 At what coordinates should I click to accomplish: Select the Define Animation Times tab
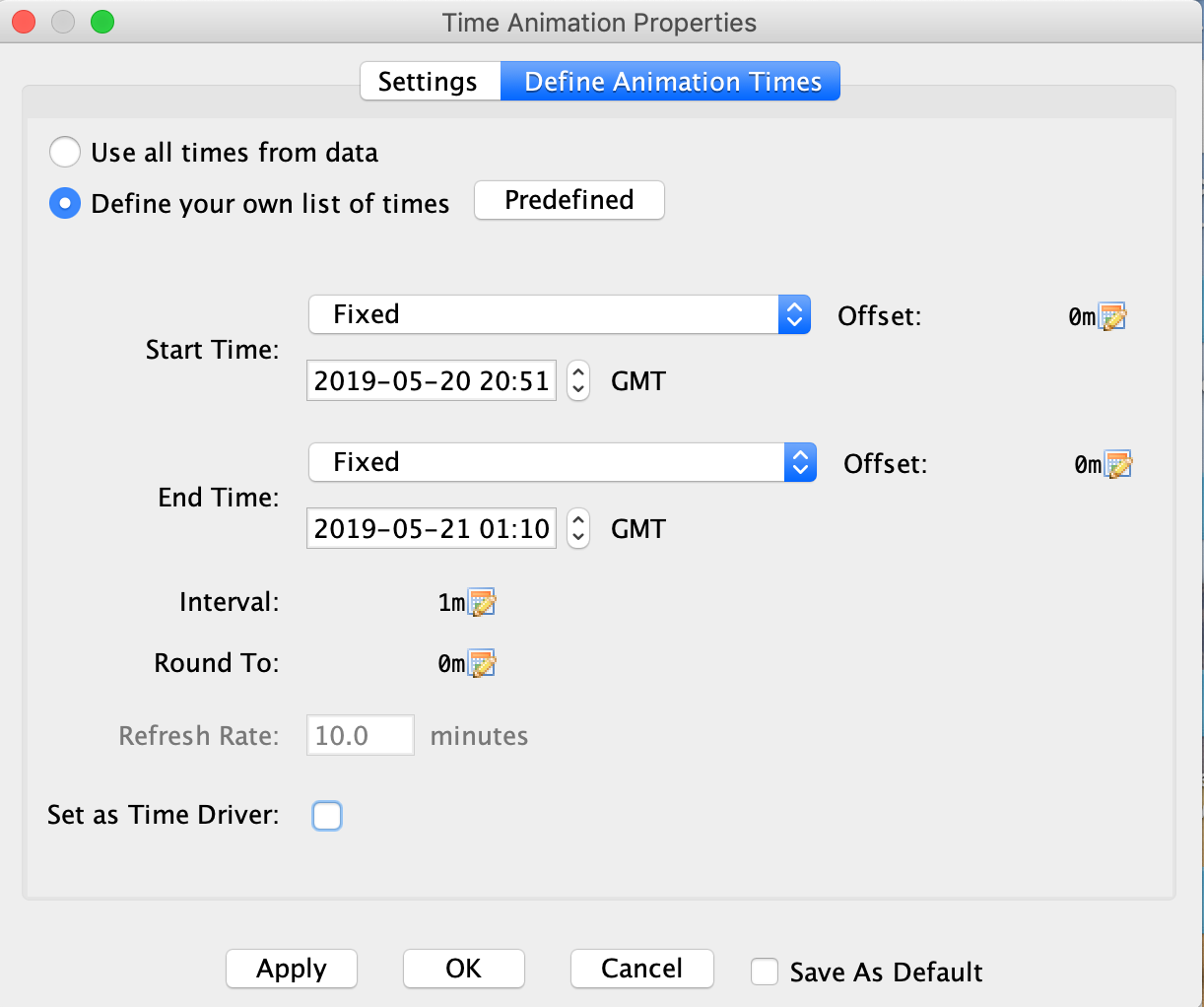pos(672,82)
